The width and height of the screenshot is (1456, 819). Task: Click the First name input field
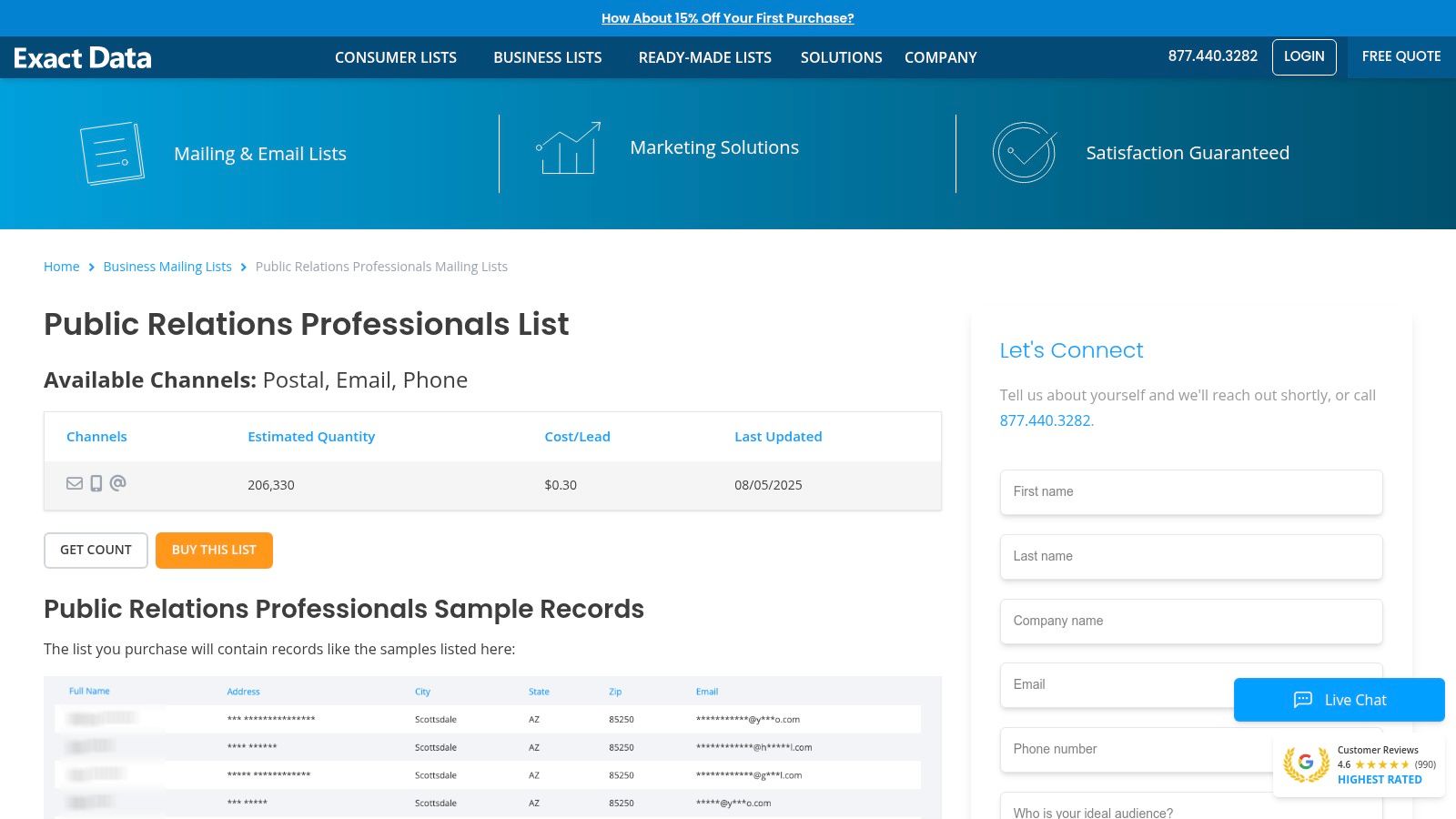(x=1191, y=492)
